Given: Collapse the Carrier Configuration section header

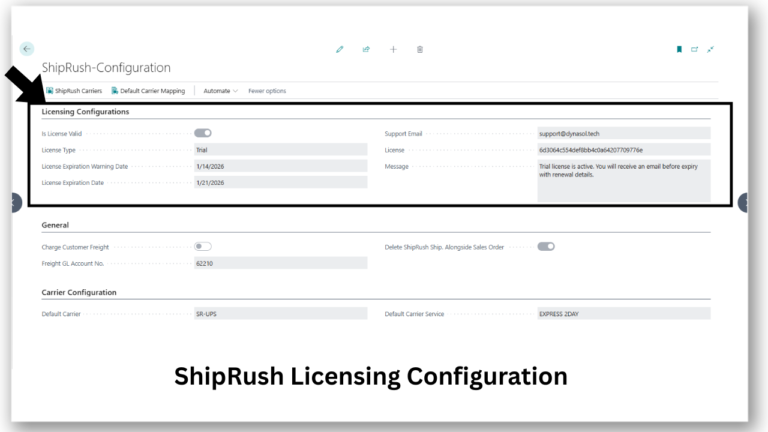Looking at the screenshot, I should click(79, 292).
